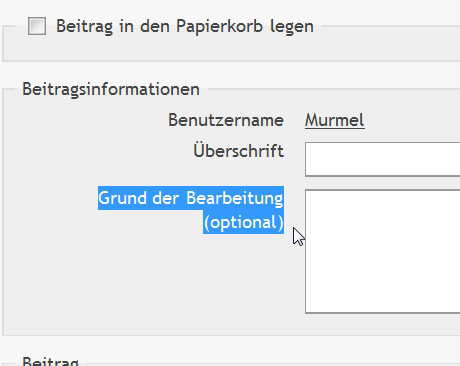Click the top-left corner inside the reason textarea
The height and width of the screenshot is (366, 460).
(311, 195)
